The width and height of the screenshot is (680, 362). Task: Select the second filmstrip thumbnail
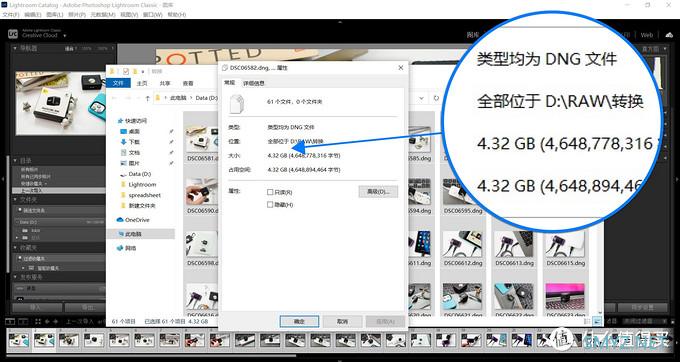point(45,340)
